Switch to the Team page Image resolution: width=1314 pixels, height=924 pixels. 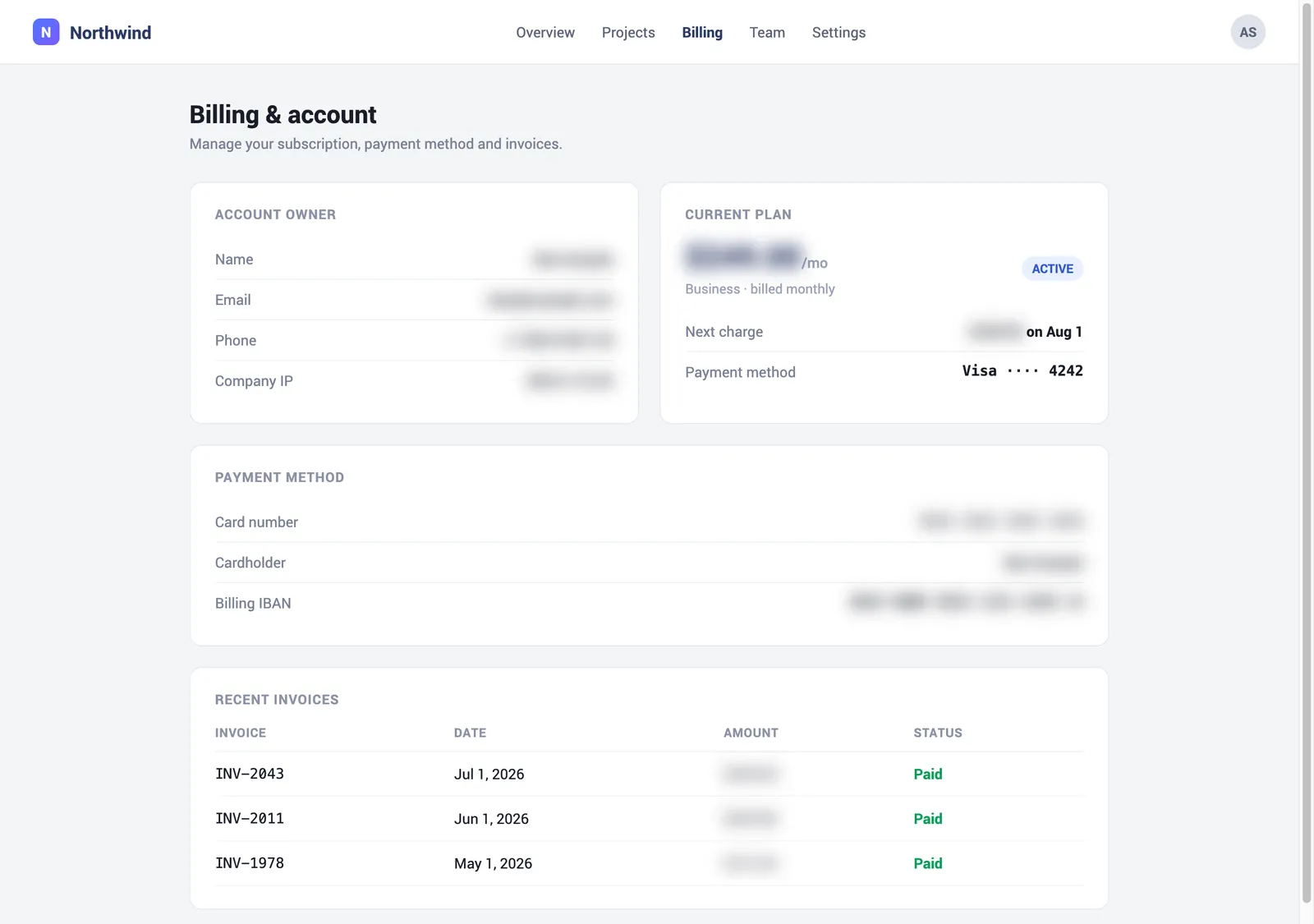[767, 32]
